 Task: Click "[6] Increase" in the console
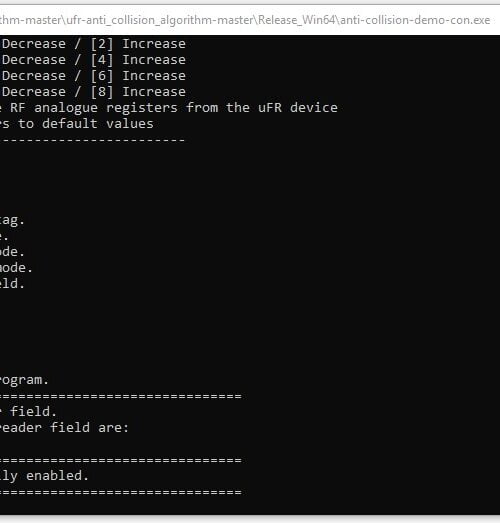pyautogui.click(x=138, y=76)
